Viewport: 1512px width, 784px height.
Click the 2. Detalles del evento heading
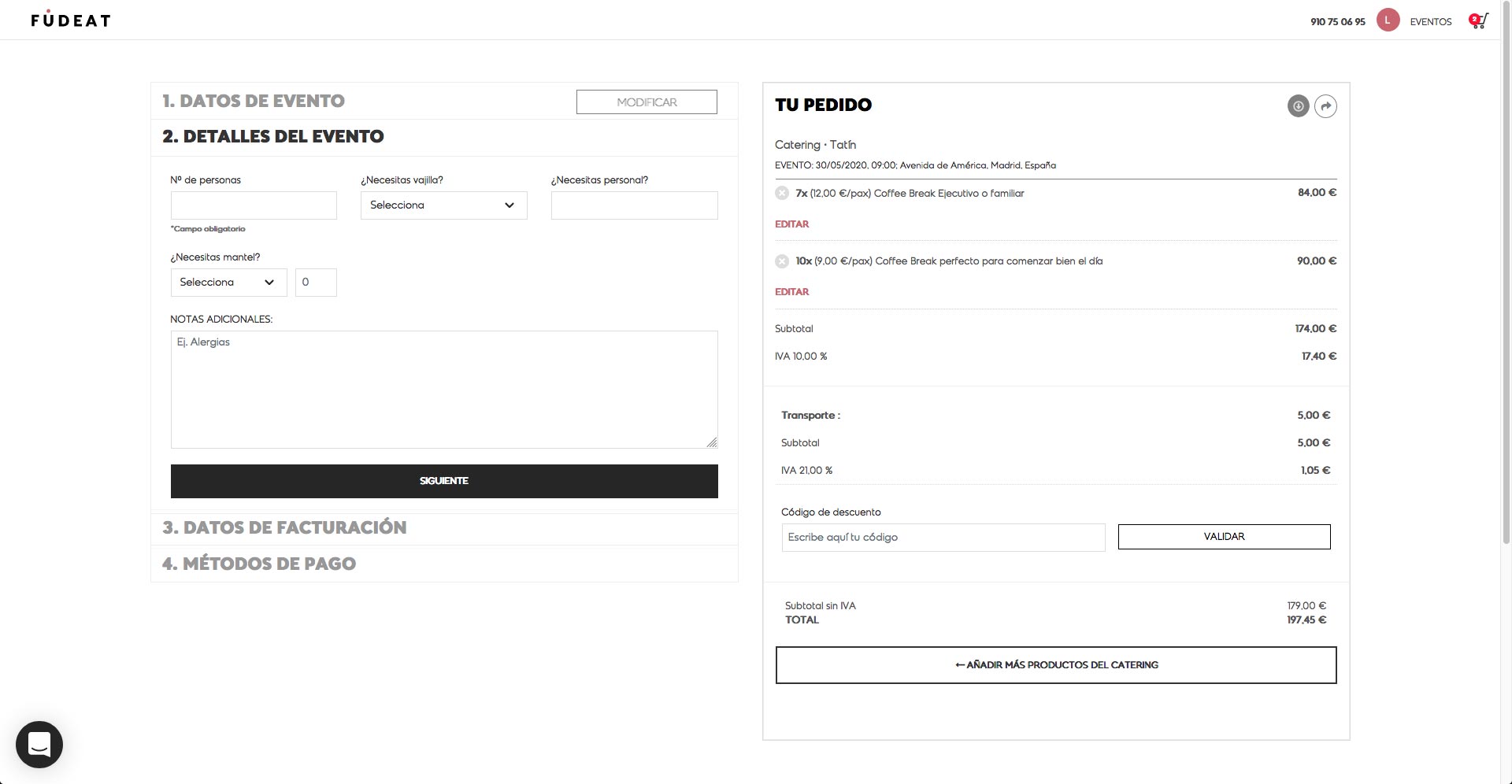tap(273, 137)
